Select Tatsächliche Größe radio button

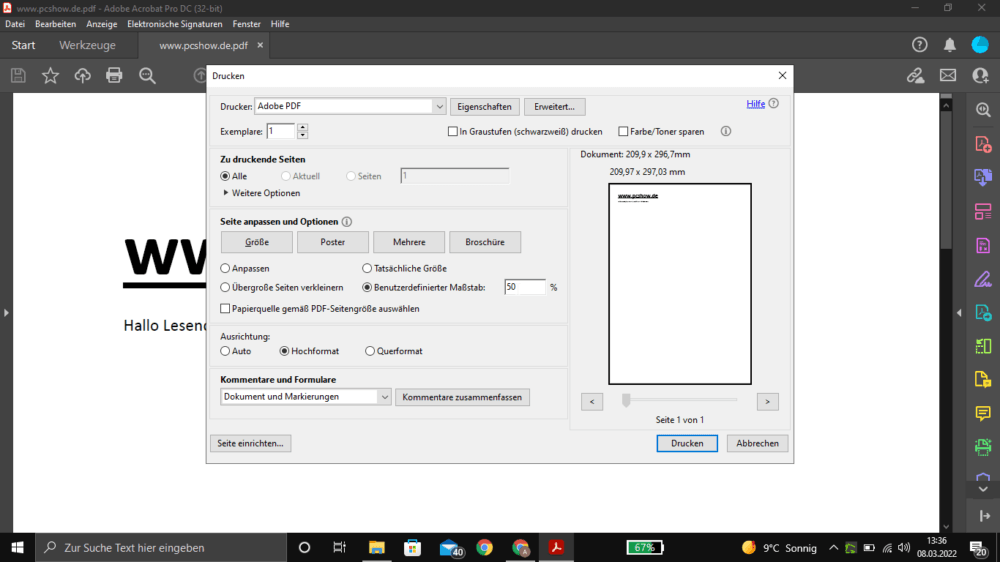367,269
